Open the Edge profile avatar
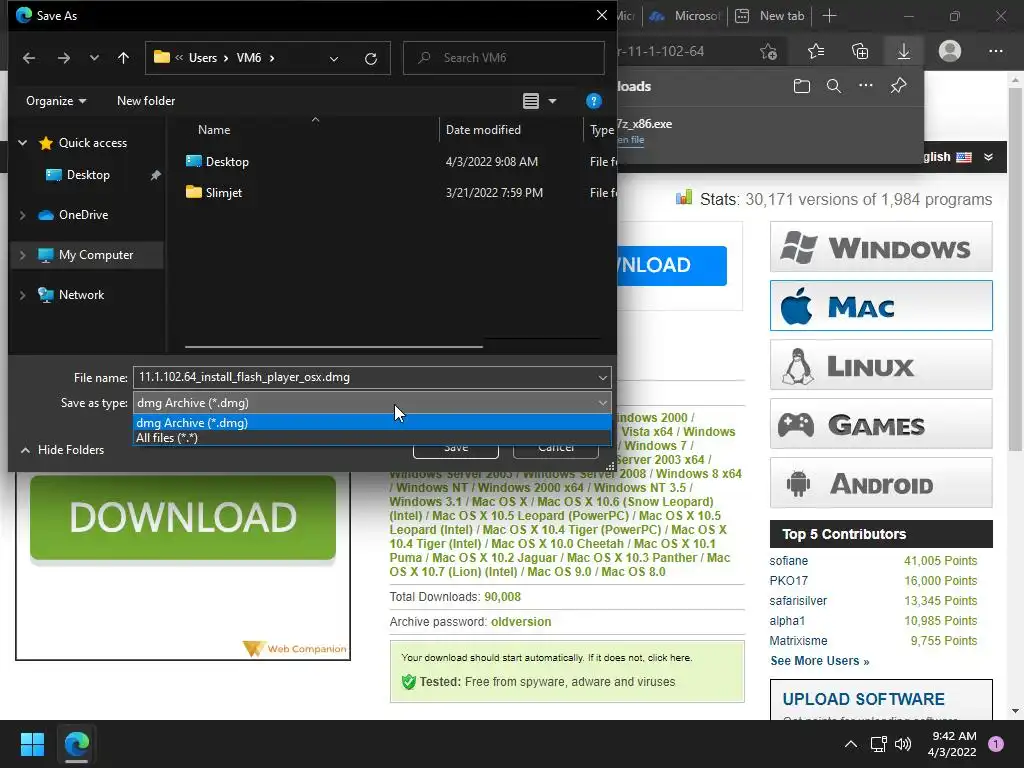The height and width of the screenshot is (768, 1024). pos(950,51)
